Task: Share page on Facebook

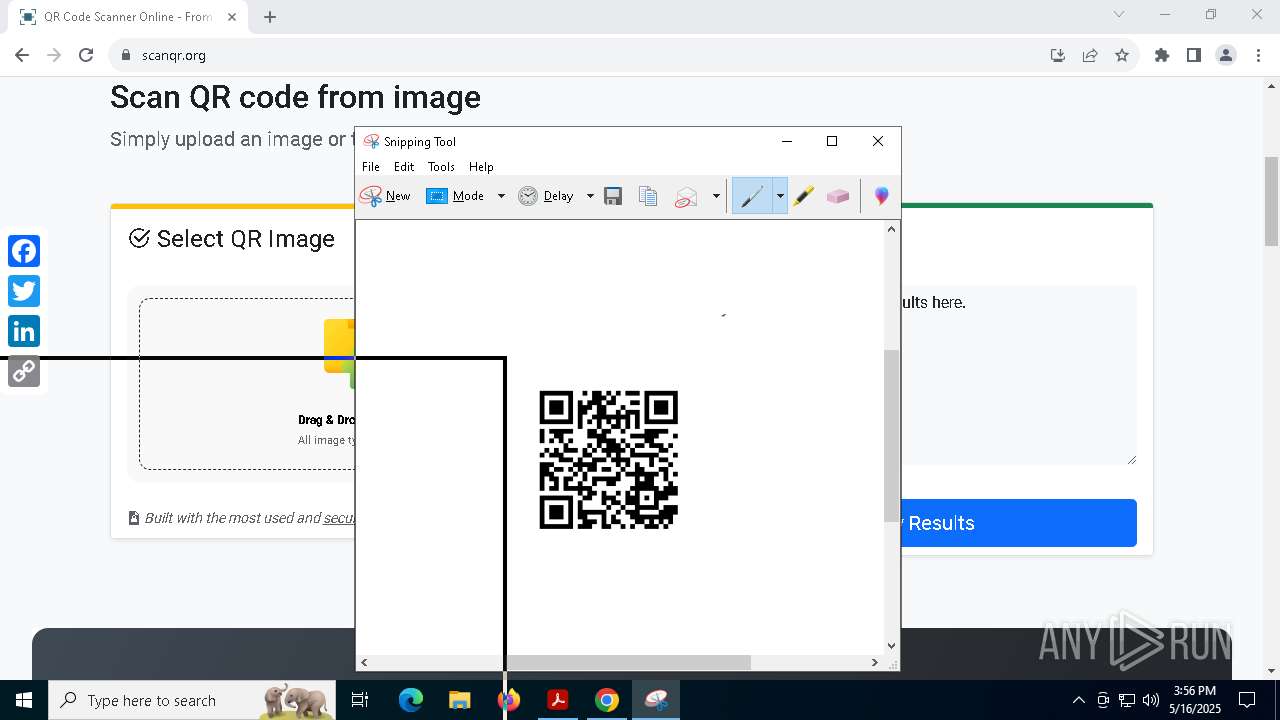Action: (x=24, y=251)
